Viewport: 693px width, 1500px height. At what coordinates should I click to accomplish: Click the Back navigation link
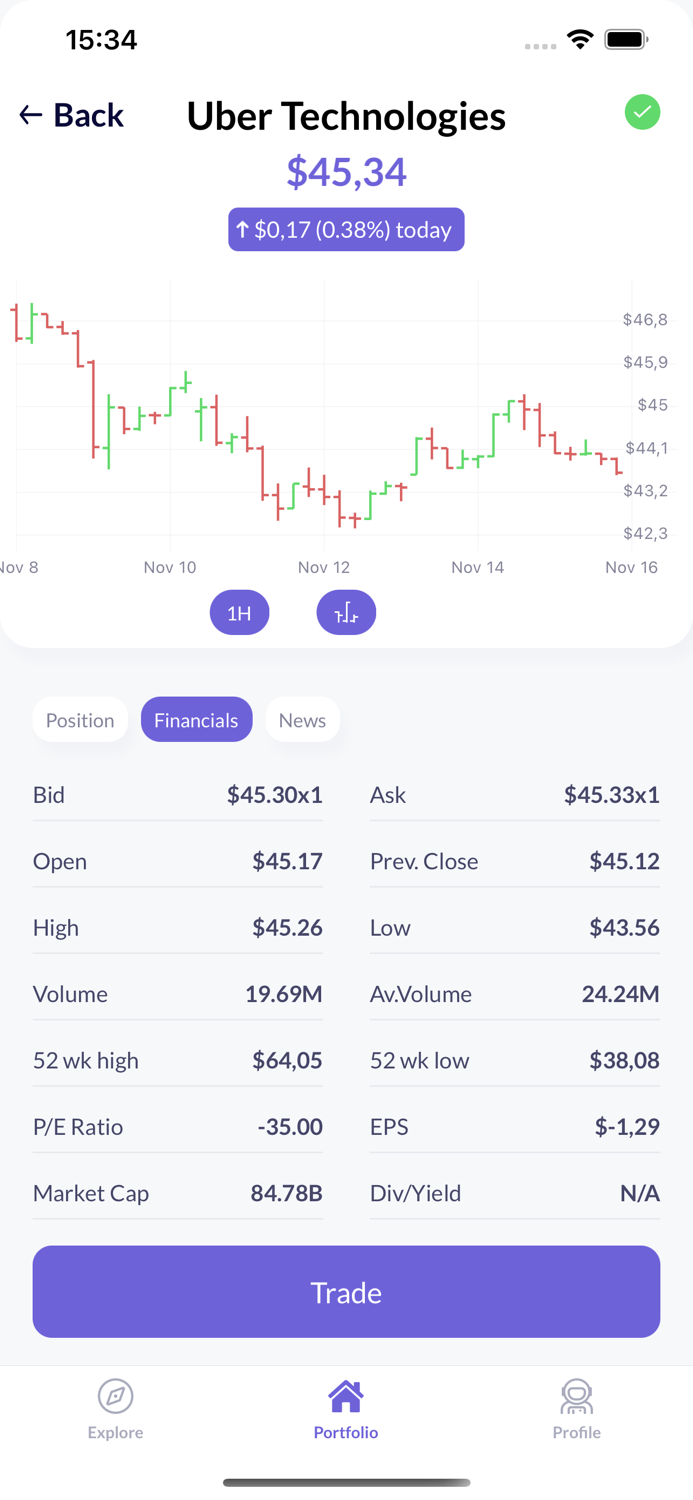pyautogui.click(x=71, y=115)
